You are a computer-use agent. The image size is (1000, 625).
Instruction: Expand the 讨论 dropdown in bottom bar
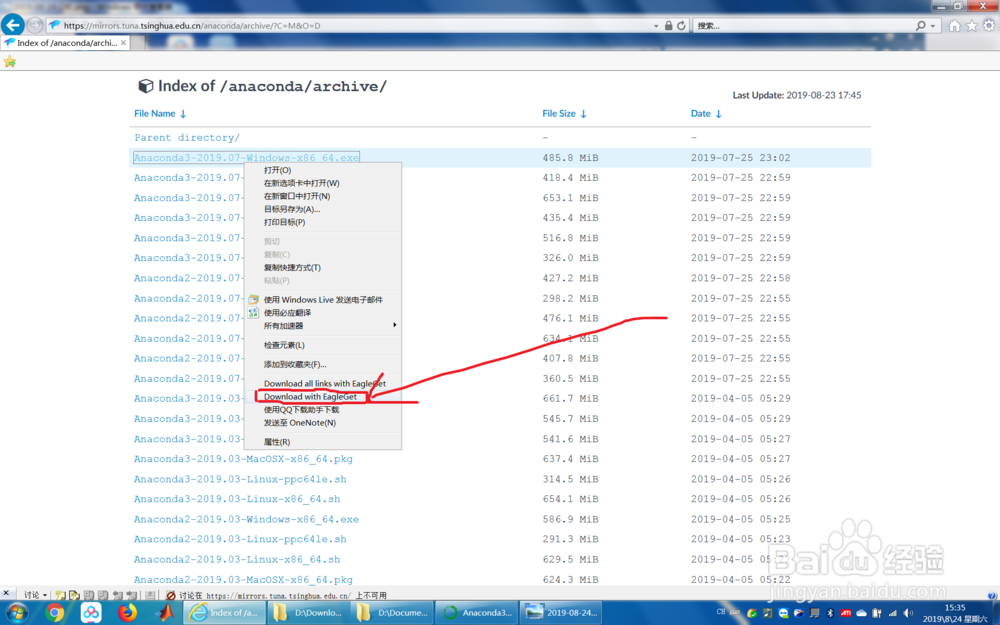[36, 595]
